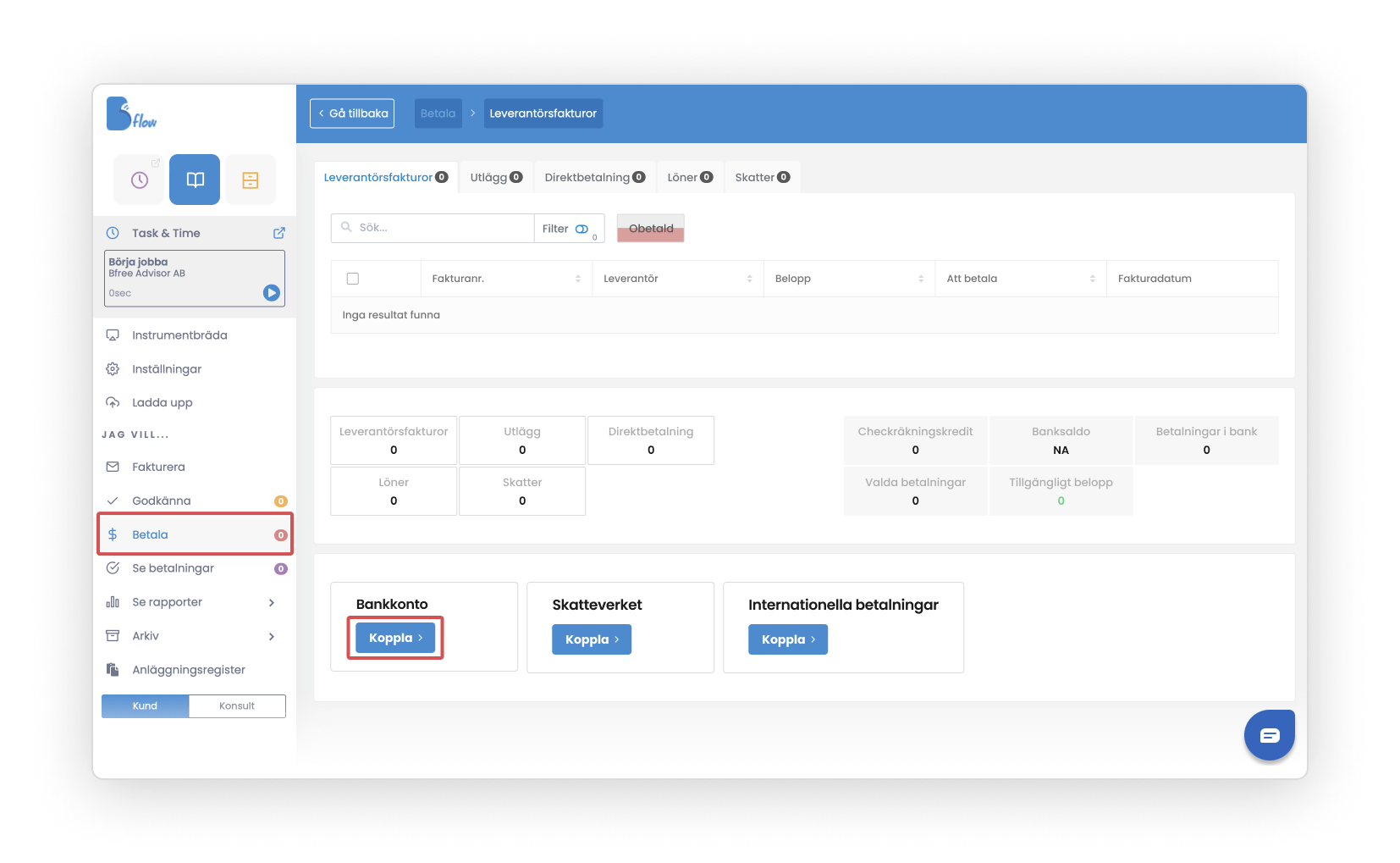Expand the Se rapporter submenu
Screen dimensions: 1400x863
[x=271, y=602]
